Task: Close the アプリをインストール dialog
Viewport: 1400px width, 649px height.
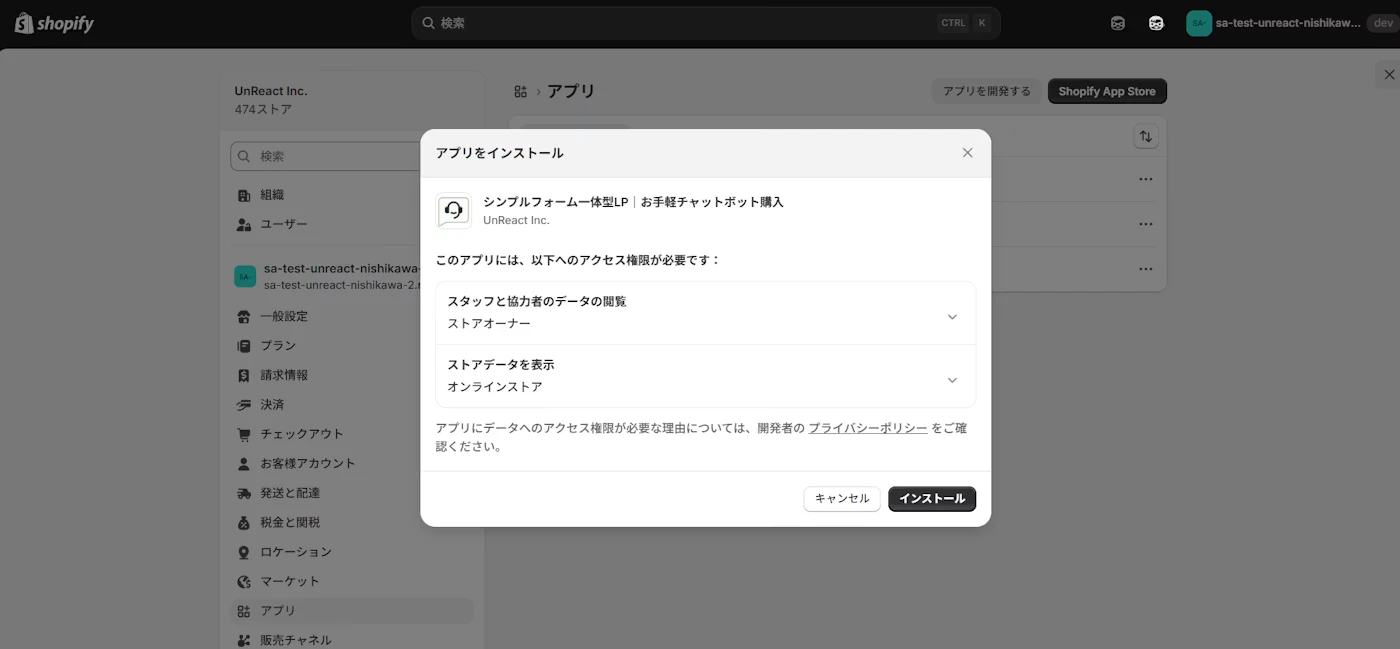Action: 967,153
